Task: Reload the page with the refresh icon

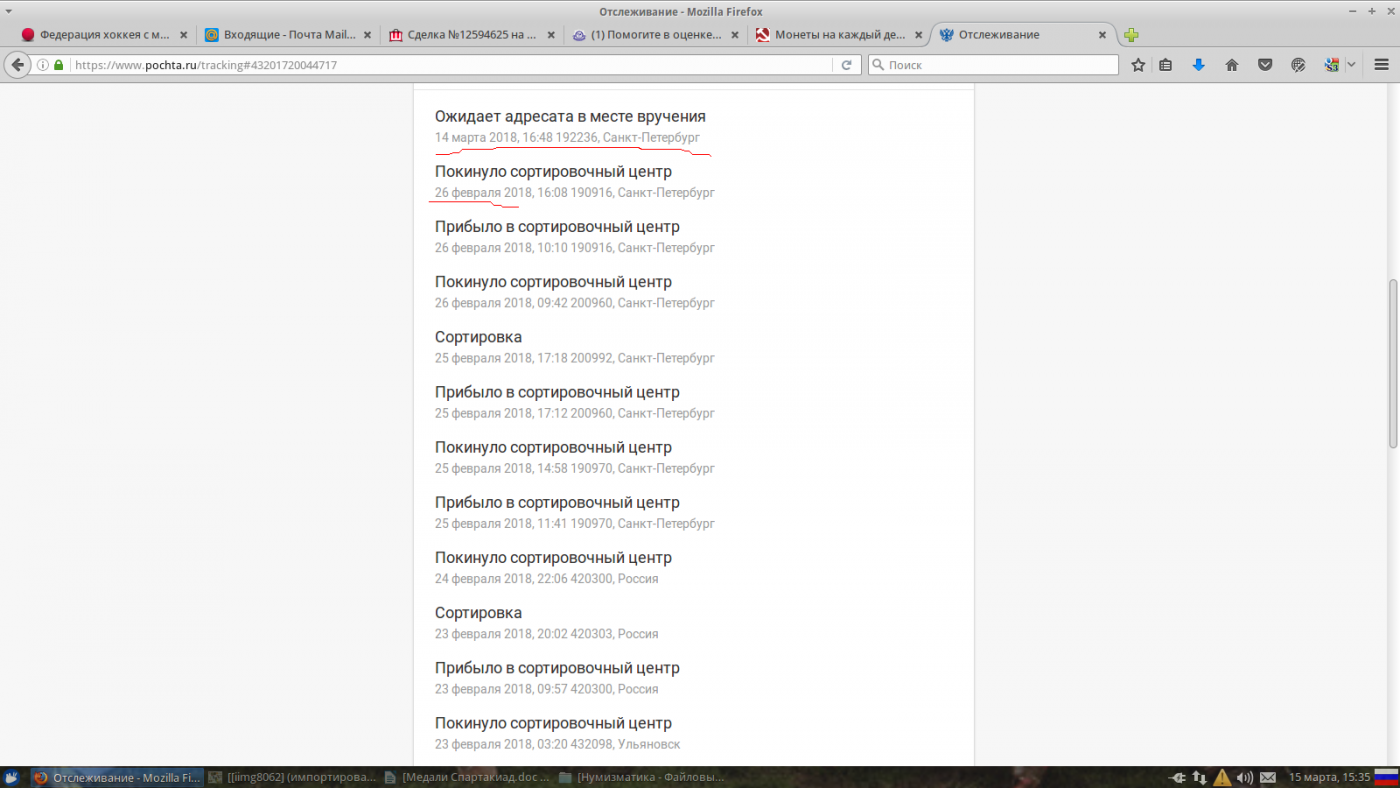Action: pyautogui.click(x=846, y=65)
